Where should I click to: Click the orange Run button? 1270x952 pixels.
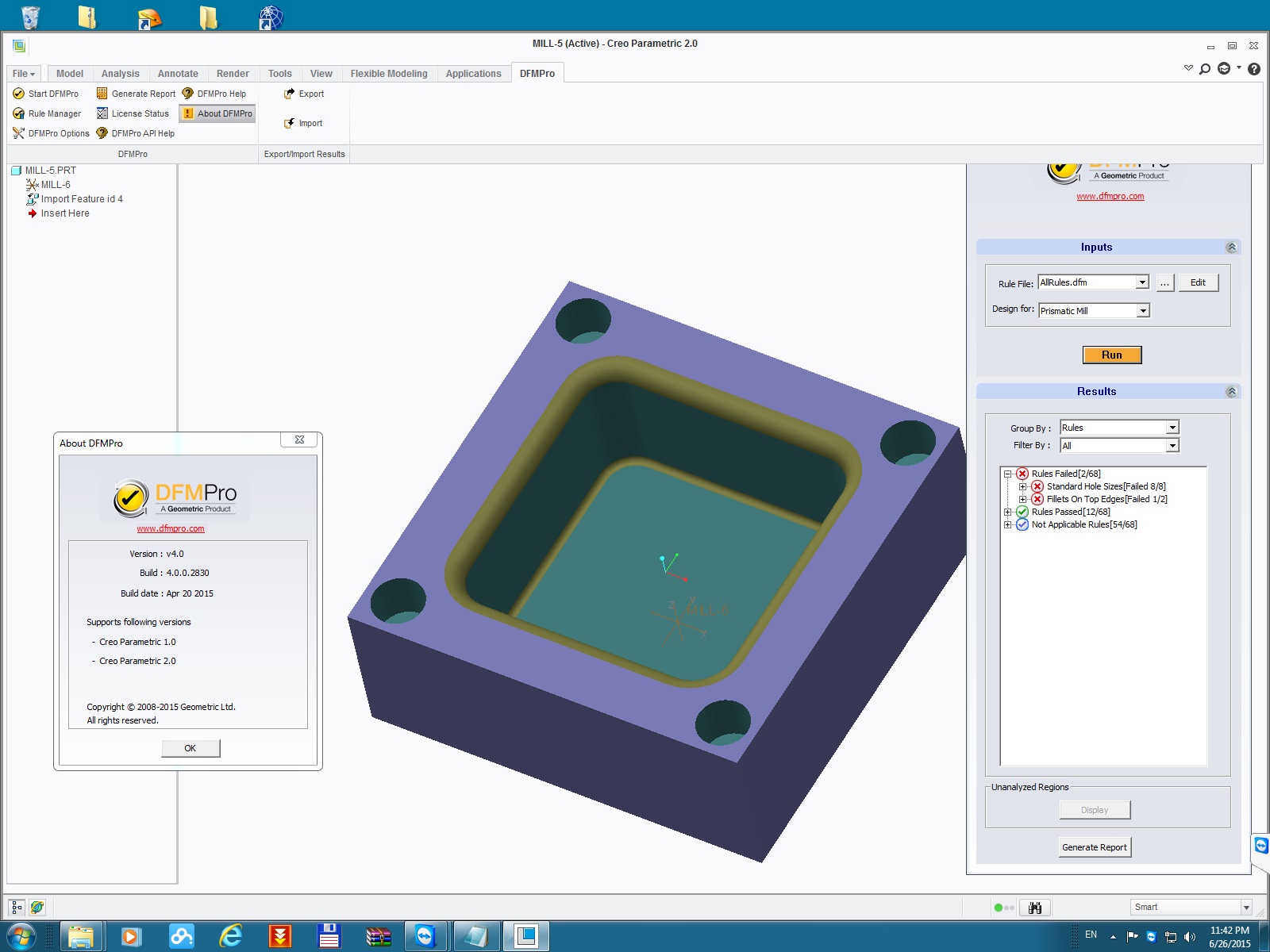(1112, 355)
